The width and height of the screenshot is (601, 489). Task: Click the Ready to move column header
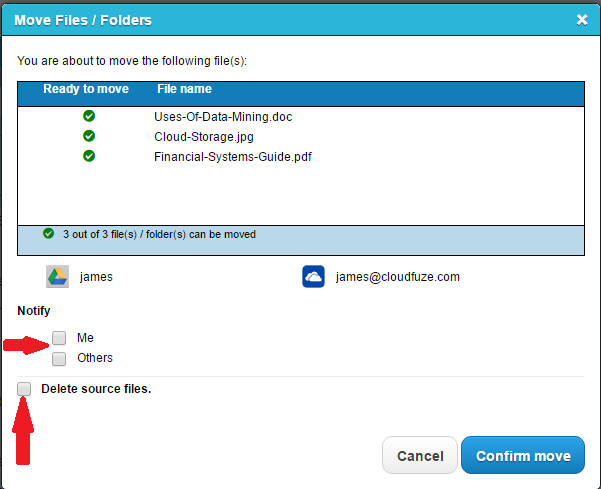pos(86,89)
